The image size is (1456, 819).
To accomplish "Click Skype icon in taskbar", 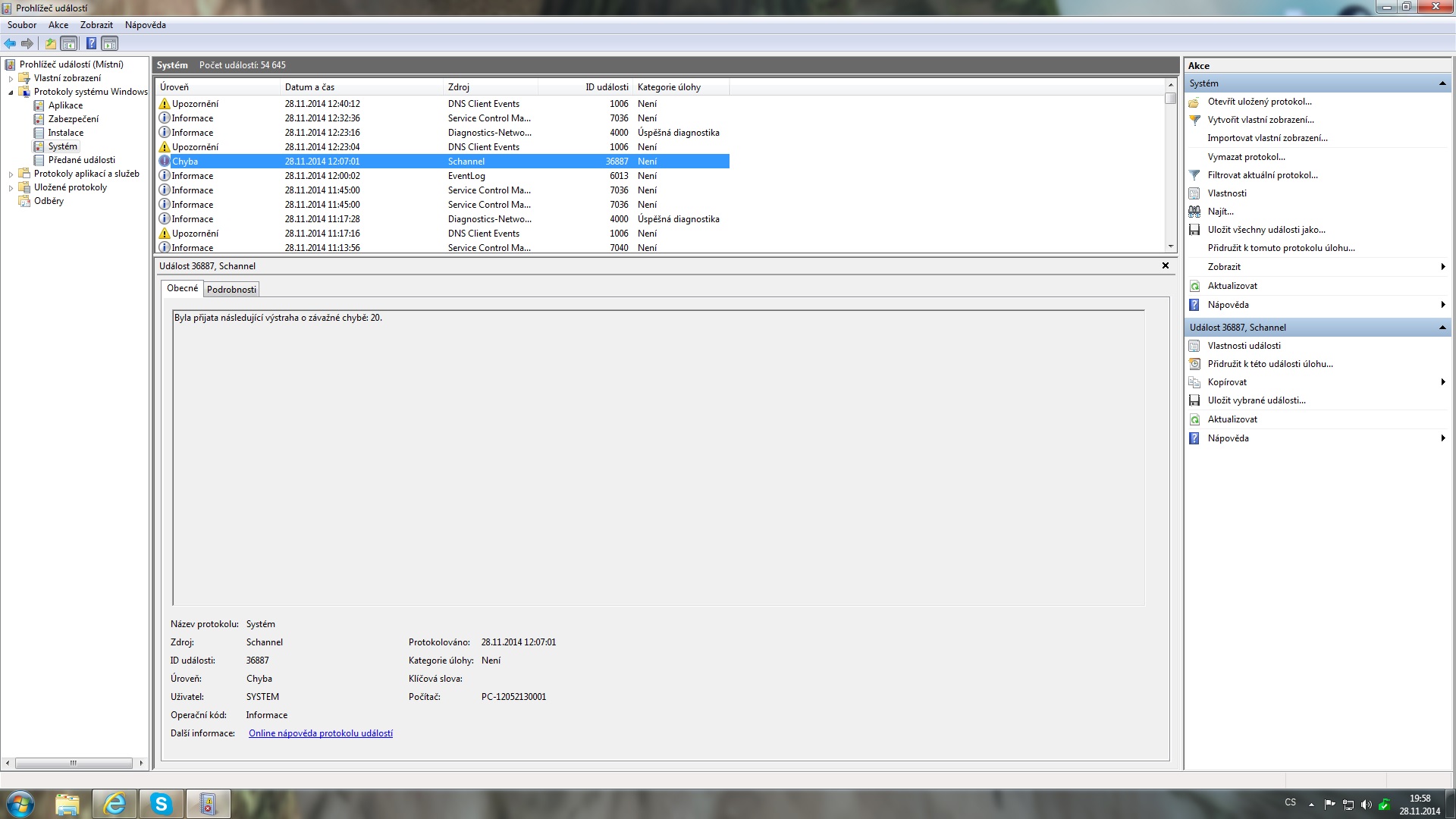I will 161,804.
